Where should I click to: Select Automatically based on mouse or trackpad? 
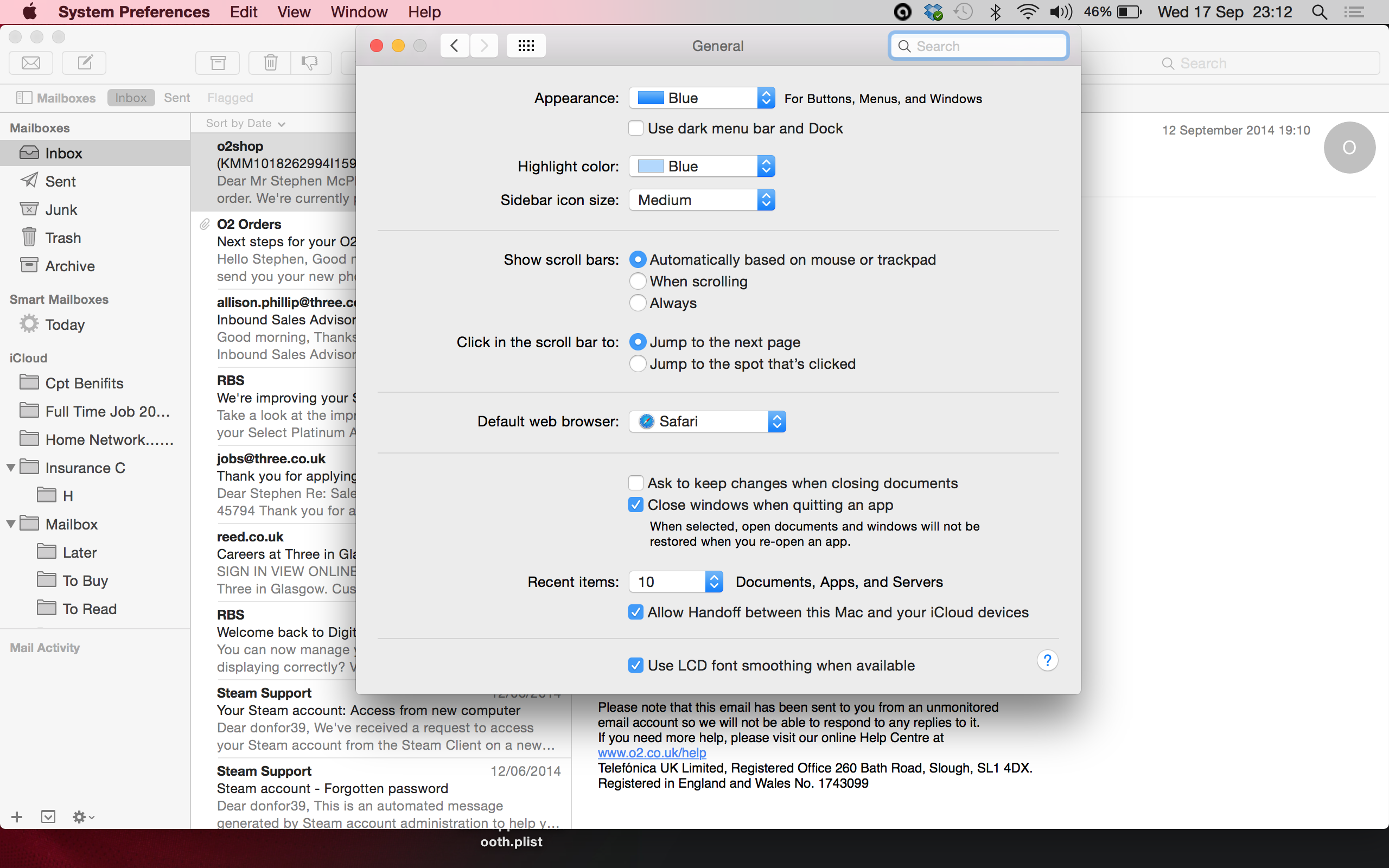[x=638, y=260]
